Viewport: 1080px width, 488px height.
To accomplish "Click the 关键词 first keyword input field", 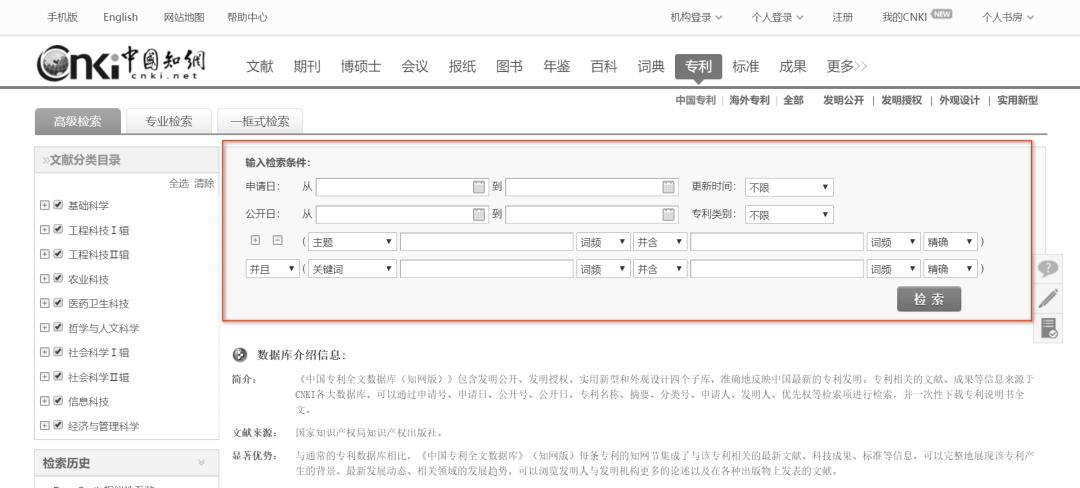I will [x=487, y=269].
